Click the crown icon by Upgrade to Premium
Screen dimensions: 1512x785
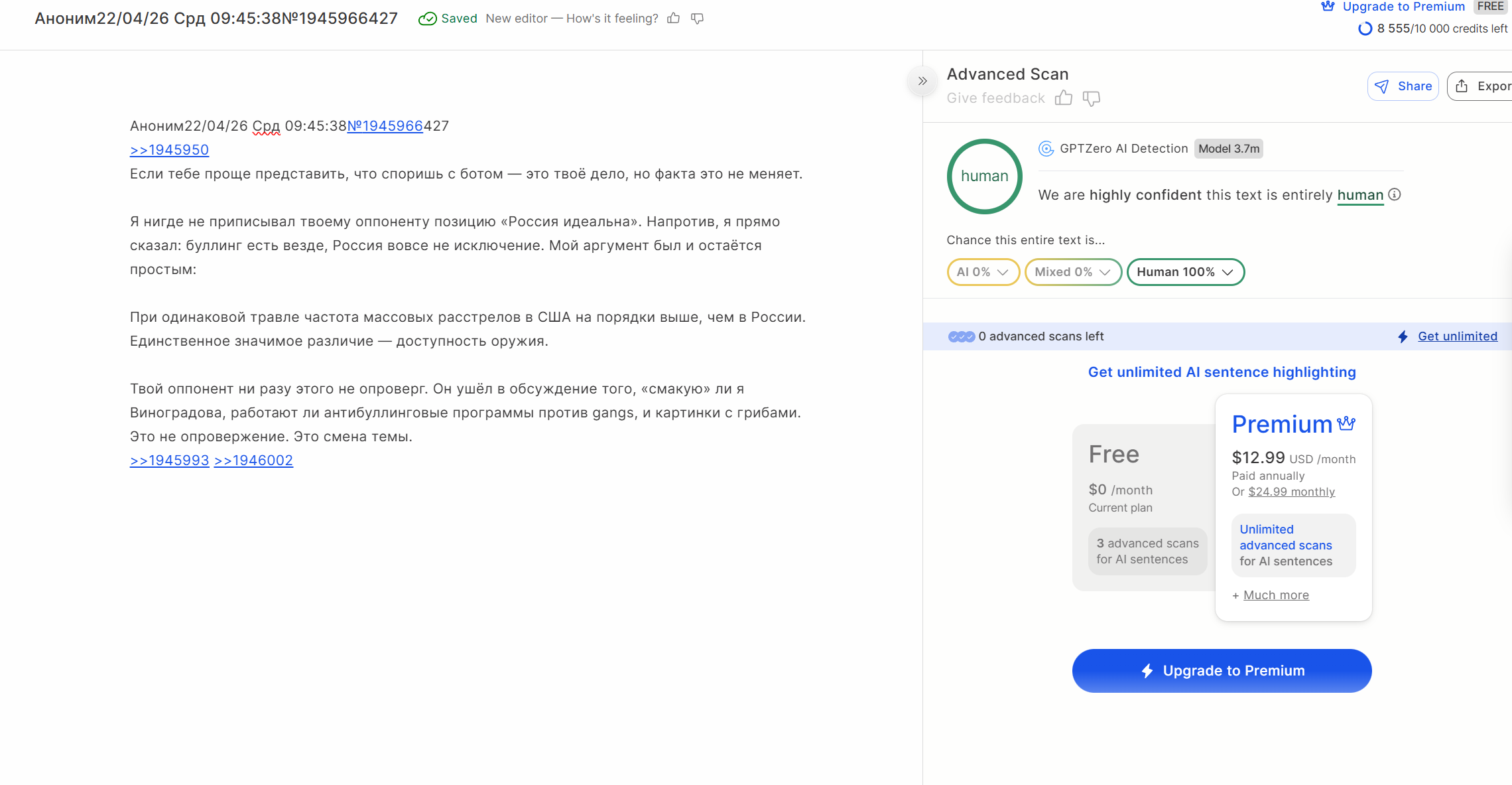[x=1328, y=7]
